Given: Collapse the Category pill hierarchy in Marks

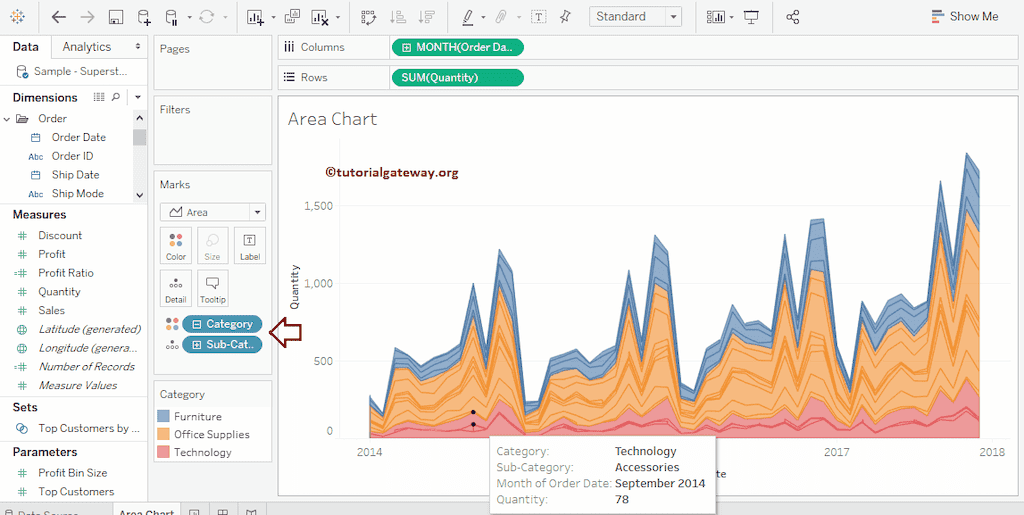Looking at the screenshot, I should coord(197,324).
